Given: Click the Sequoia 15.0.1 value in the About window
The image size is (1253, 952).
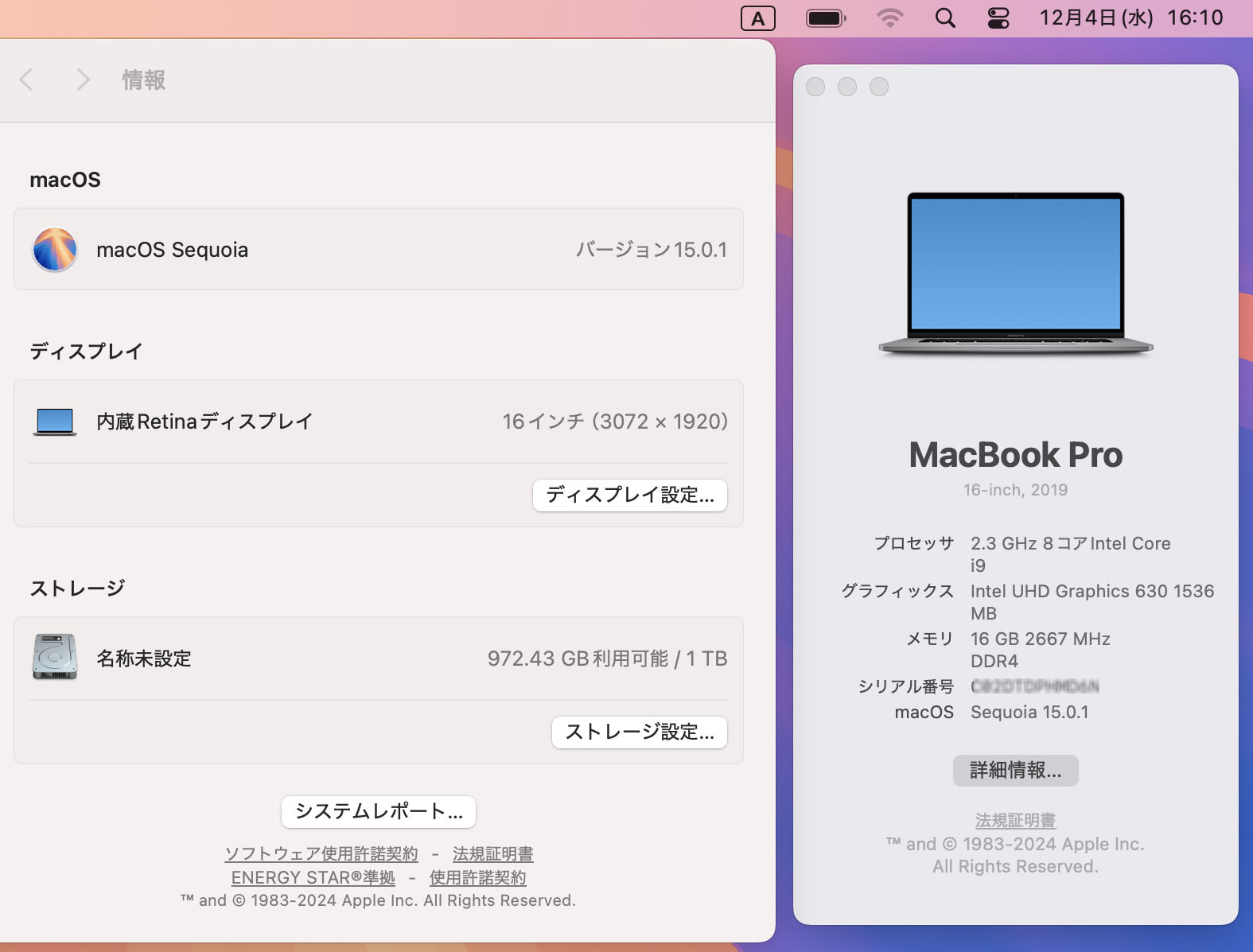Looking at the screenshot, I should click(1029, 712).
